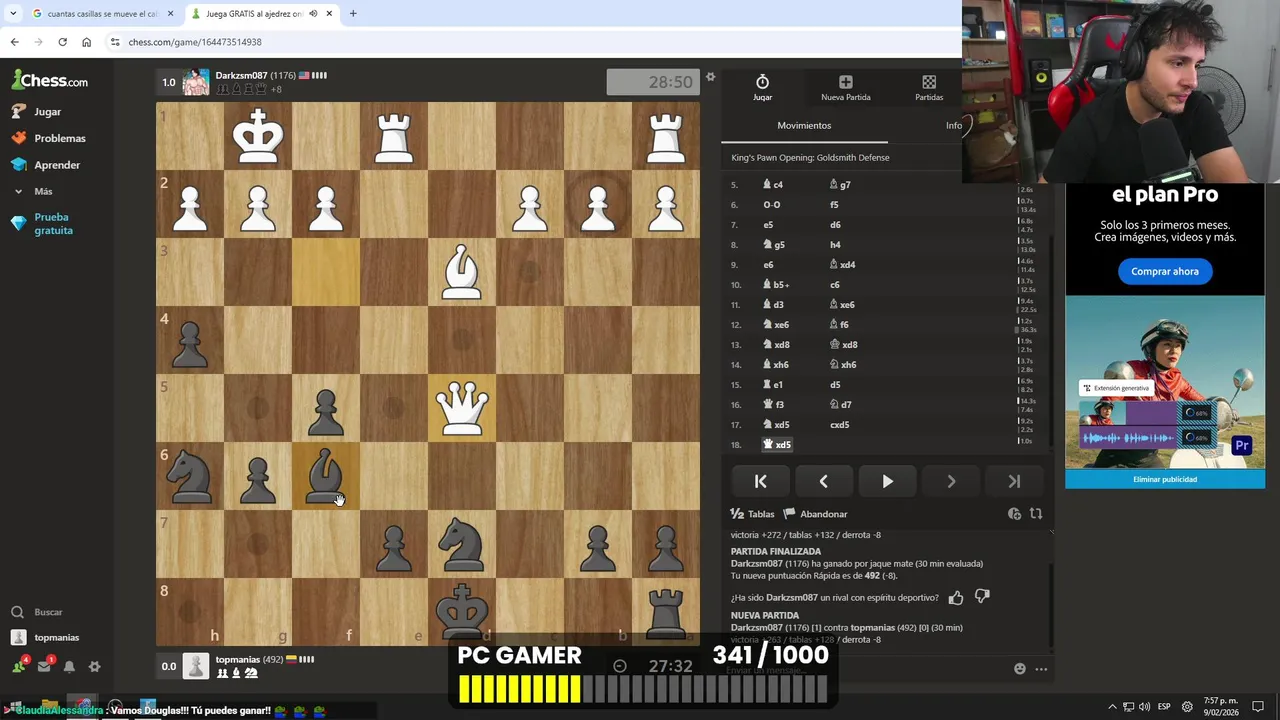Step forward one move

click(951, 481)
